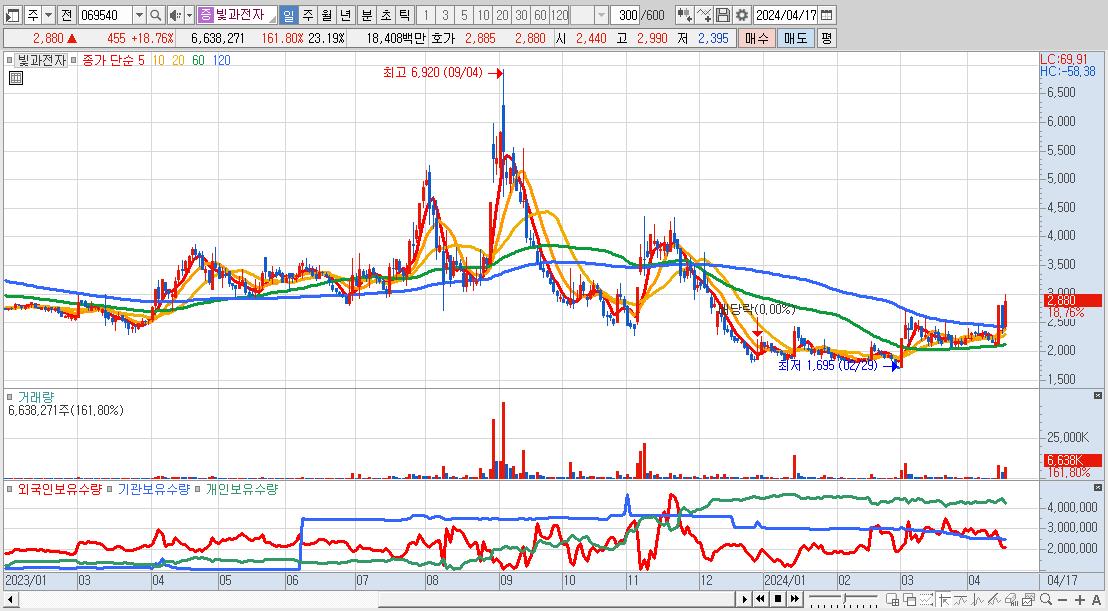Click the plus zoom-in icon

pos(1080,600)
